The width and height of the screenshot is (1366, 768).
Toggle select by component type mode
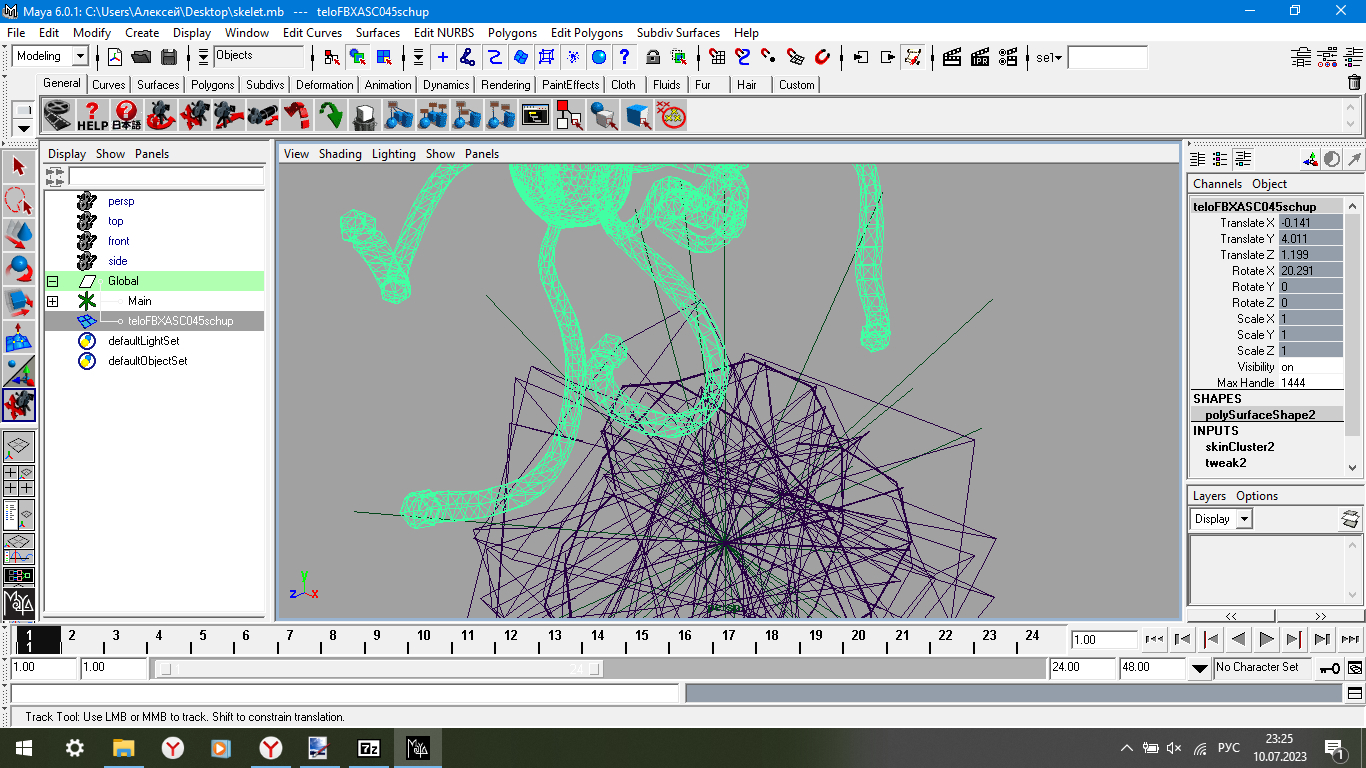click(383, 57)
